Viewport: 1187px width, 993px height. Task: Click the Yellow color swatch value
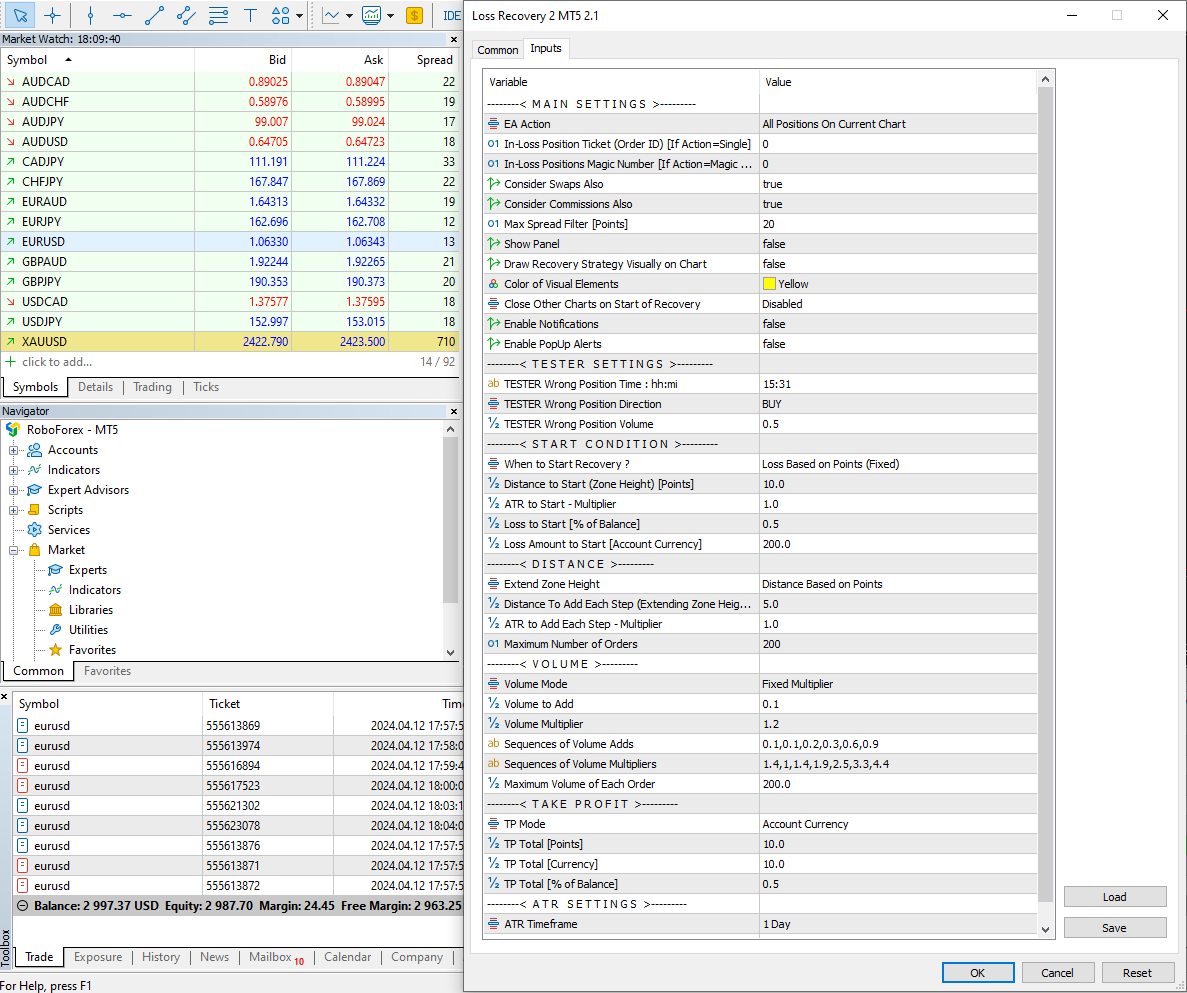tap(770, 284)
